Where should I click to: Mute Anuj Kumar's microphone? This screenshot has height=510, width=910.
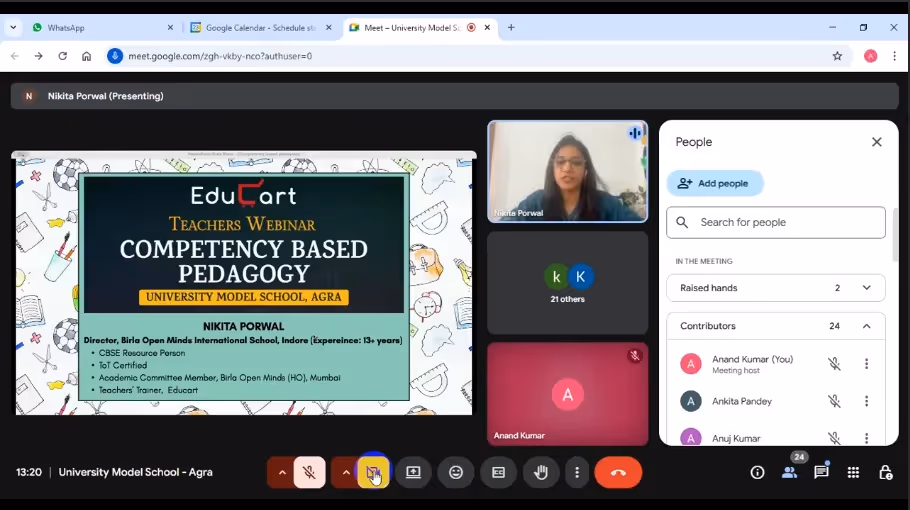834,438
